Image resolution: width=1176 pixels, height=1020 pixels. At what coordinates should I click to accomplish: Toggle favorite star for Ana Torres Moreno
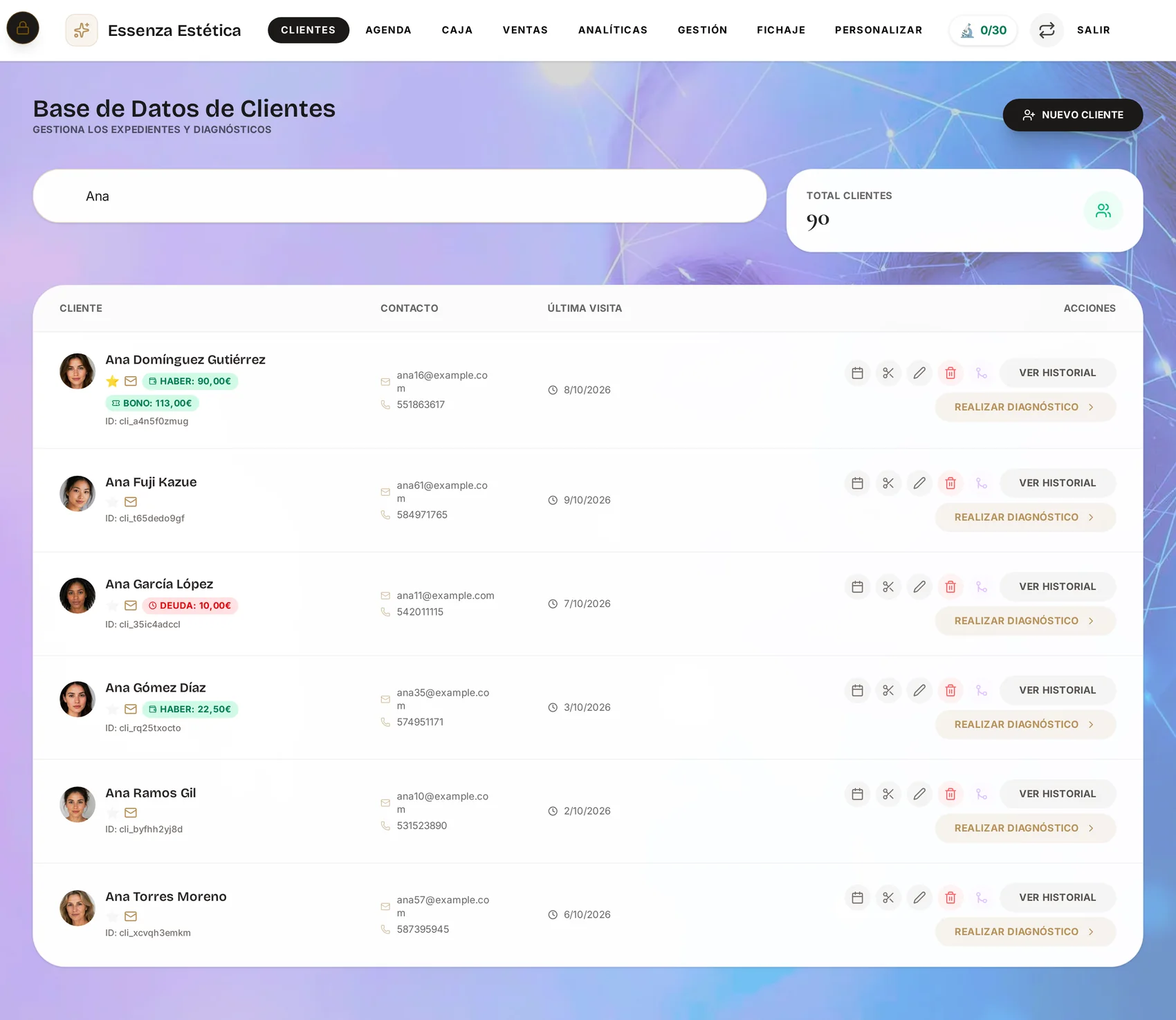[112, 917]
